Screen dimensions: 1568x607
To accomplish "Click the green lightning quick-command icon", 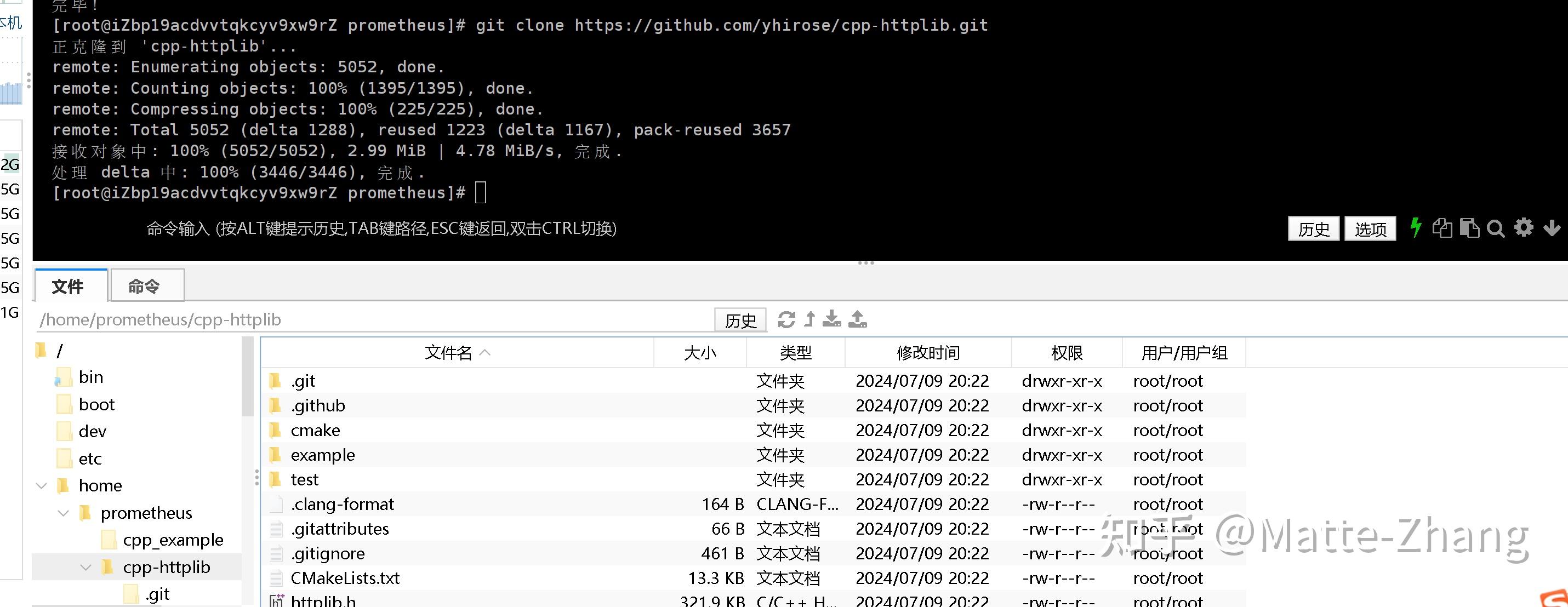I will [1416, 228].
